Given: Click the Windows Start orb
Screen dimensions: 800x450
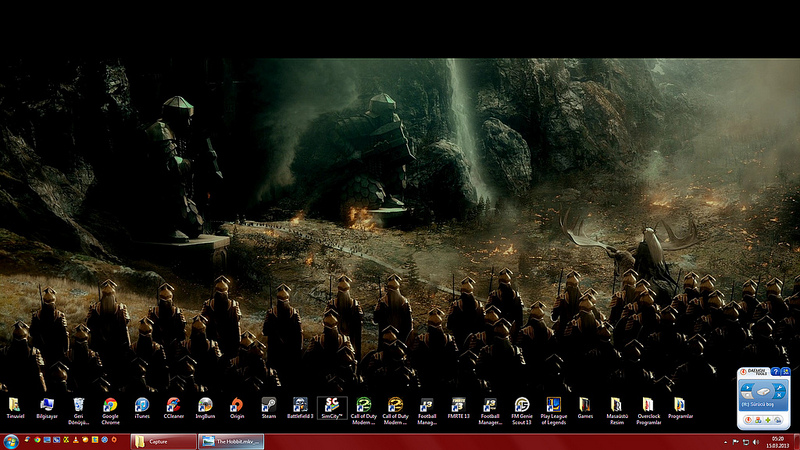Looking at the screenshot, I should point(11,442).
